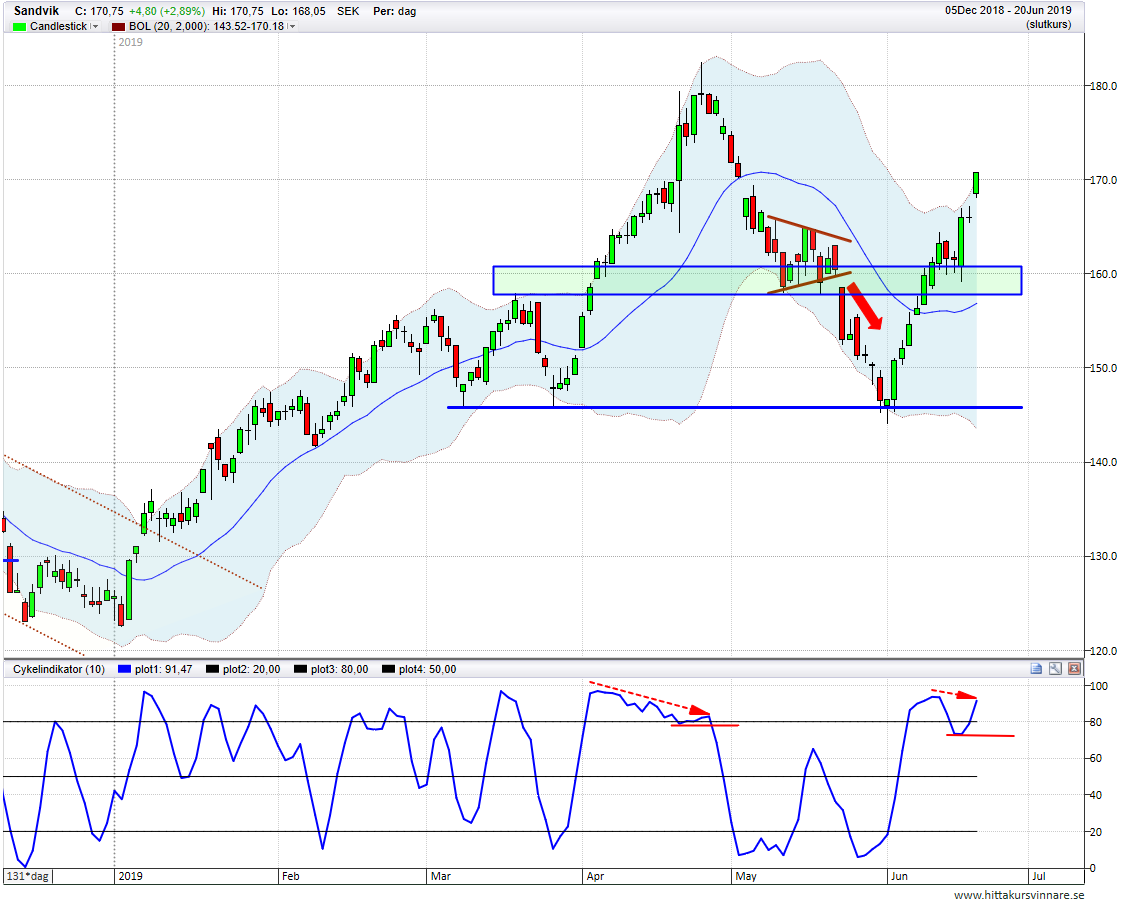Image resolution: width=1129 pixels, height=900 pixels.
Task: Click the Sandvik stock name
Action: tap(37, 11)
